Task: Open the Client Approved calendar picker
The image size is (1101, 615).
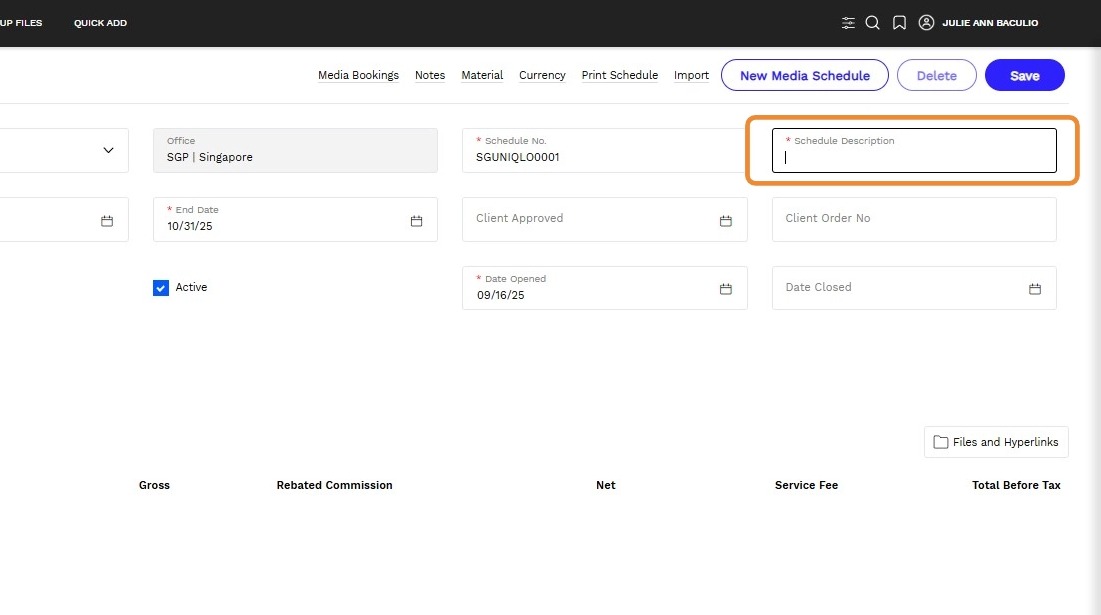Action: (726, 221)
